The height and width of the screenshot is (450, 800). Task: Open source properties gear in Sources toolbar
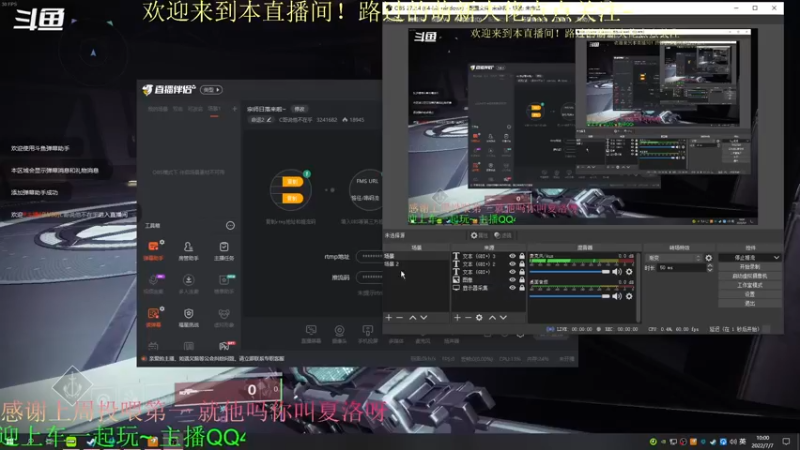tap(479, 317)
